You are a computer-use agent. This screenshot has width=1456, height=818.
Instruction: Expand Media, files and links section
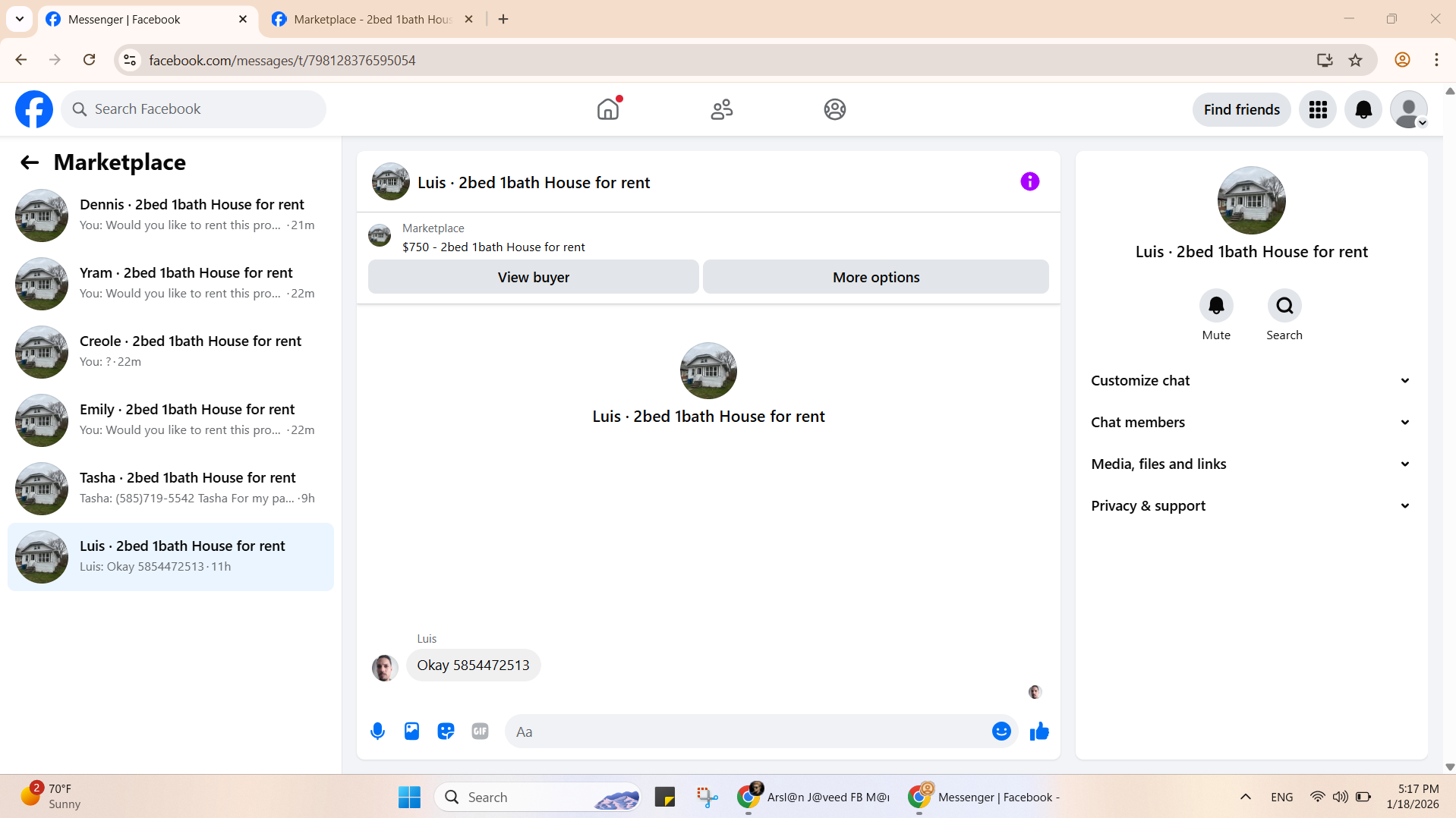tap(1251, 464)
